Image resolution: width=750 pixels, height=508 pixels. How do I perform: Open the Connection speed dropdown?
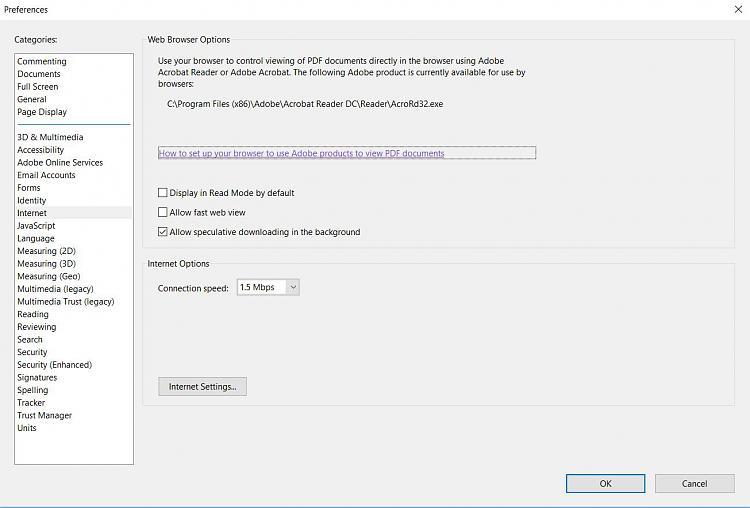click(x=268, y=287)
